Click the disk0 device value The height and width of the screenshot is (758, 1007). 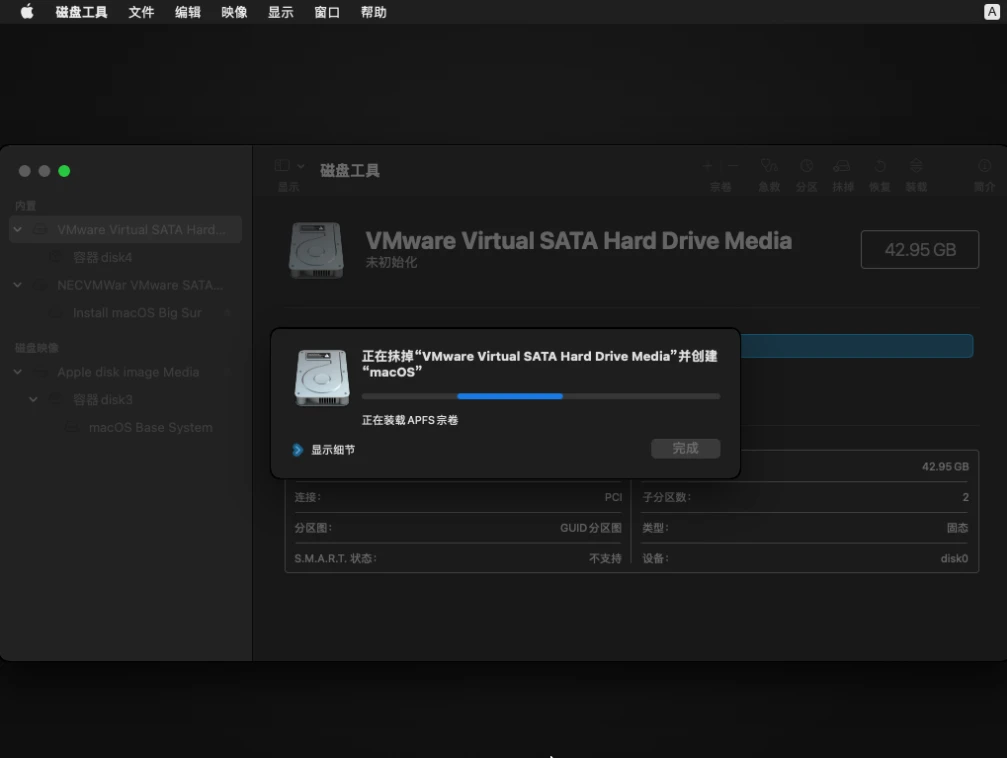954,558
